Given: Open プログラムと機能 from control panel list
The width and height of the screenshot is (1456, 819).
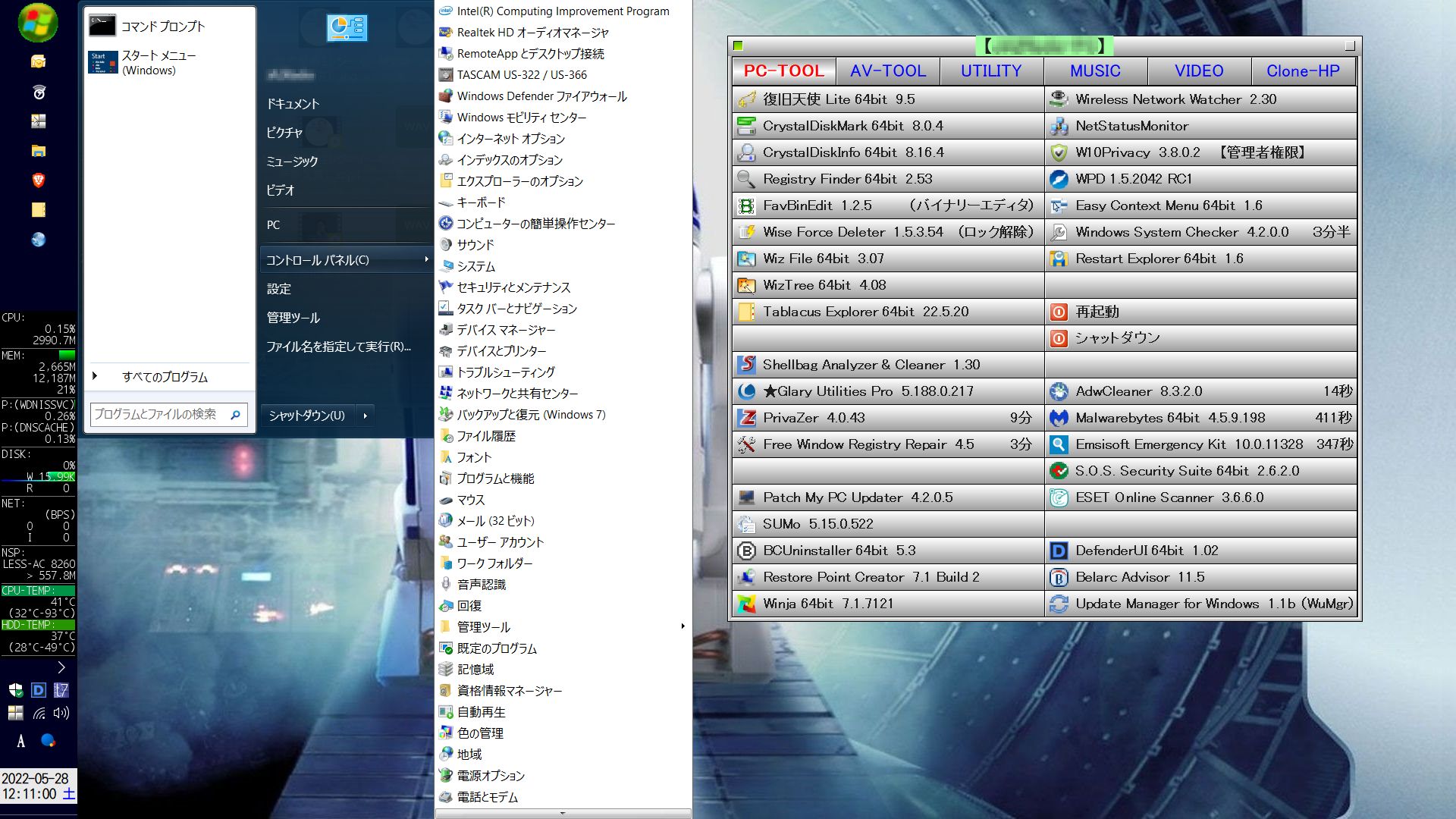Looking at the screenshot, I should coord(563,479).
